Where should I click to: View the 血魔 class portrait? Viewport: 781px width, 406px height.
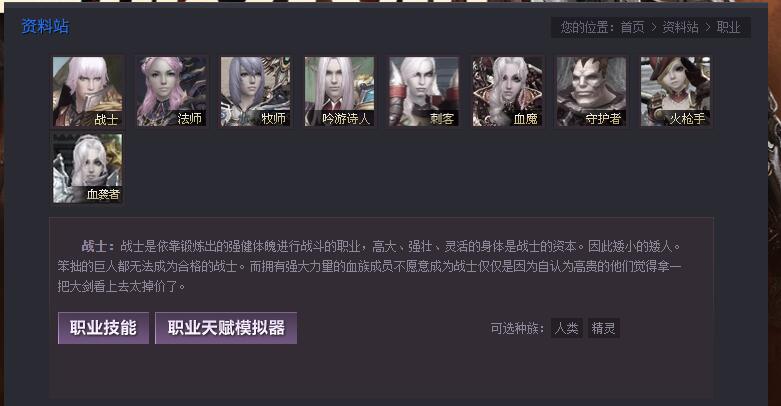click(x=508, y=91)
